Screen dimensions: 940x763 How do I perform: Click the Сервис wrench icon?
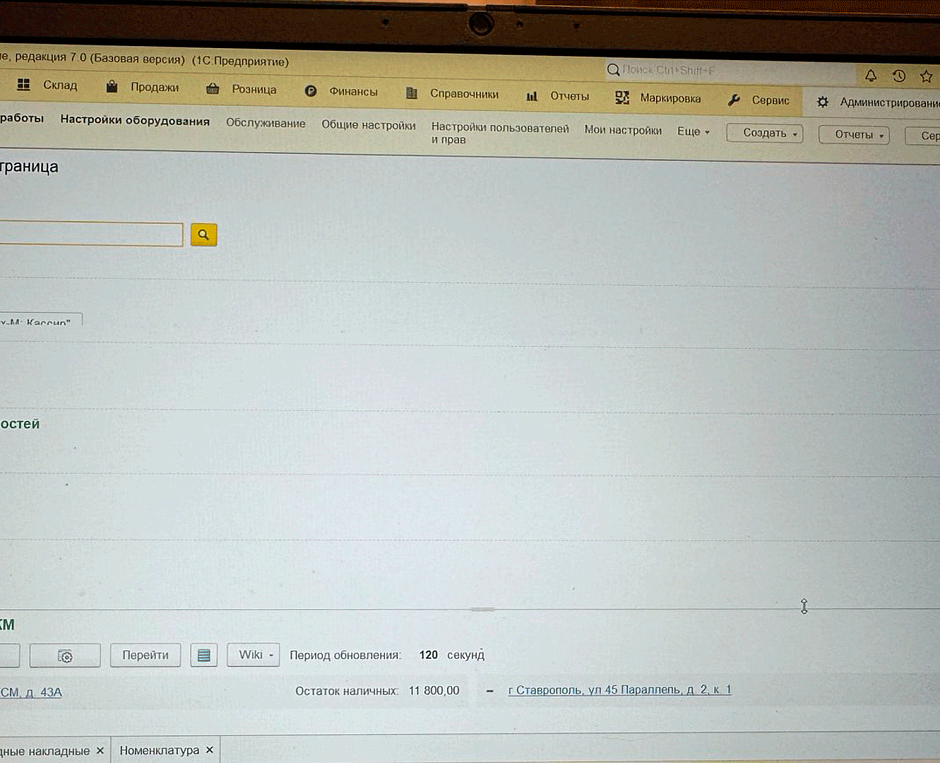734,100
